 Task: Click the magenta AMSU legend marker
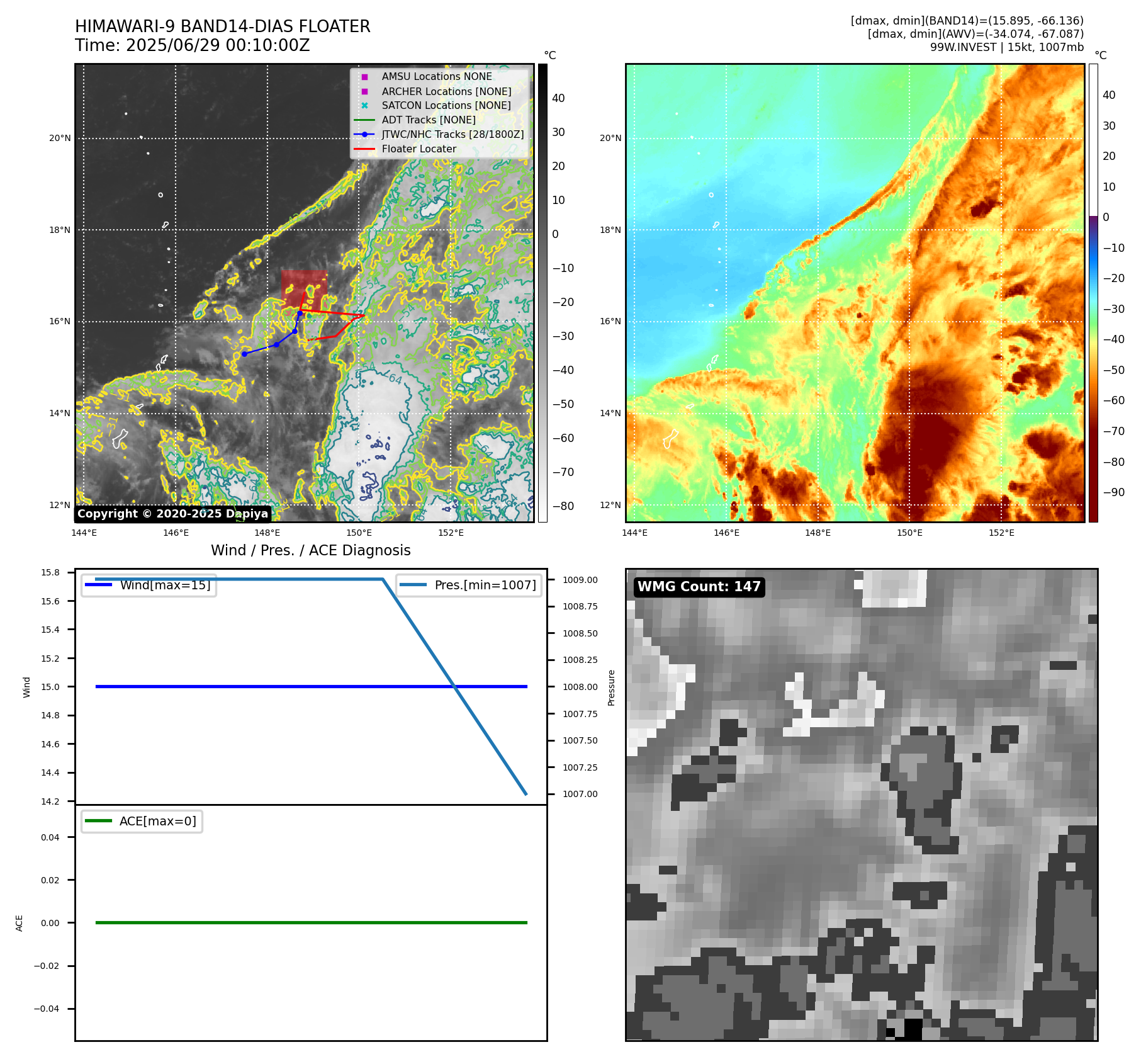[x=364, y=77]
